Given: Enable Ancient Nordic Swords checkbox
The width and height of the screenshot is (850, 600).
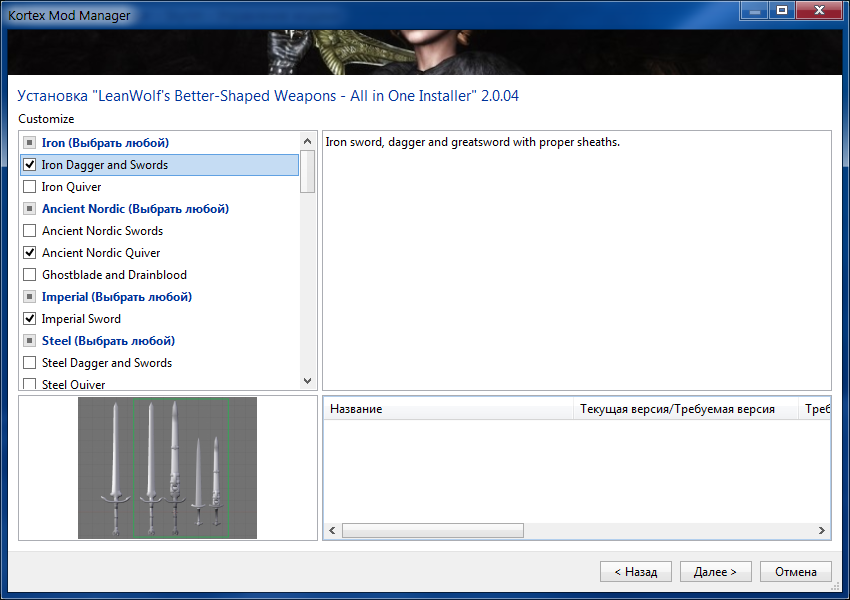Looking at the screenshot, I should tap(30, 231).
